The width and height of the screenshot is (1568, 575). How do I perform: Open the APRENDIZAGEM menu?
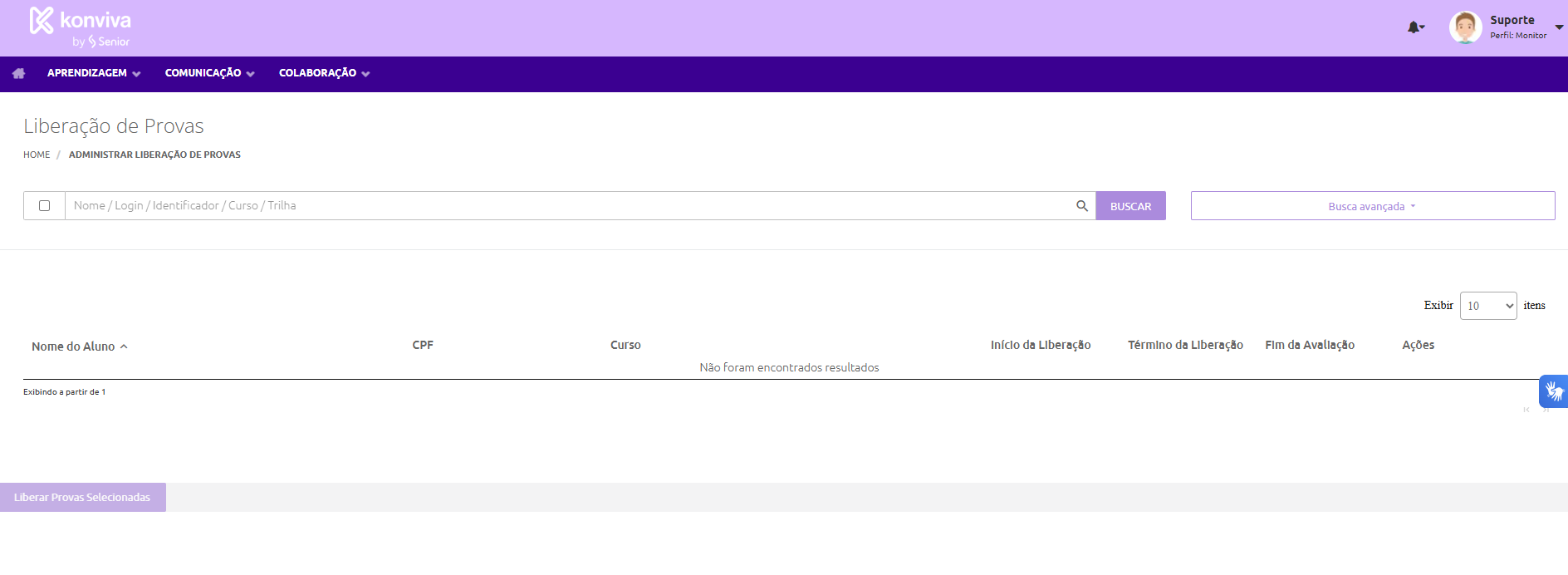[x=93, y=73]
